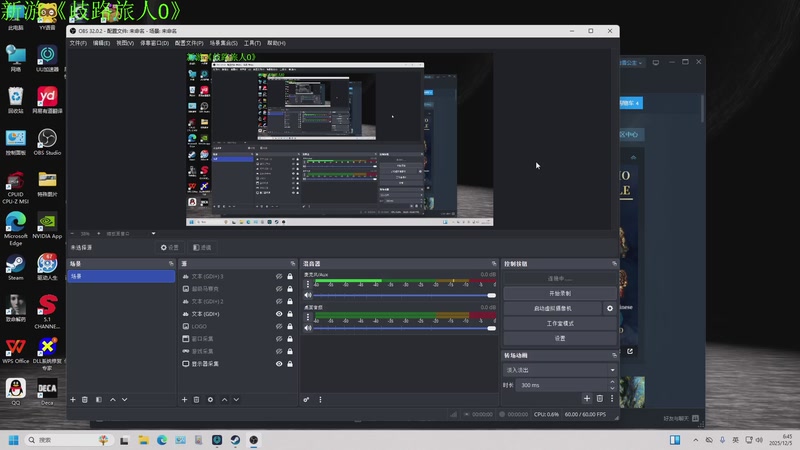800x450 pixels.
Task: Pop out the scenes dock panel
Action: click(171, 264)
